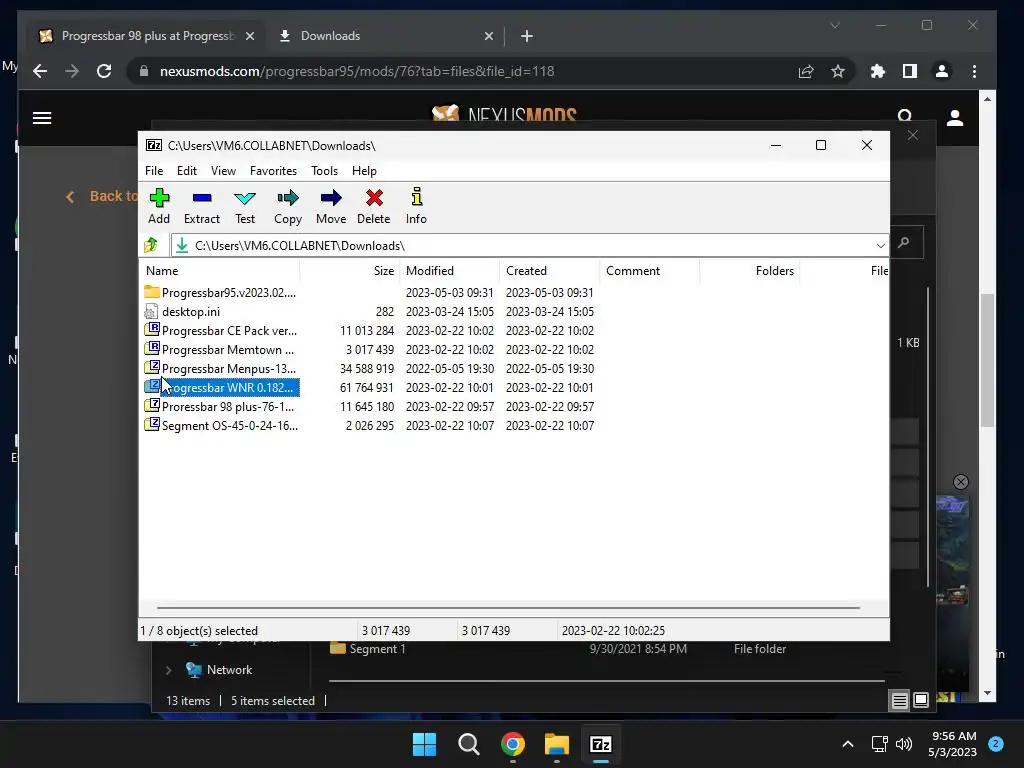This screenshot has width=1024, height=768.
Task: Select the desktop.ini file
Action: [183, 312]
